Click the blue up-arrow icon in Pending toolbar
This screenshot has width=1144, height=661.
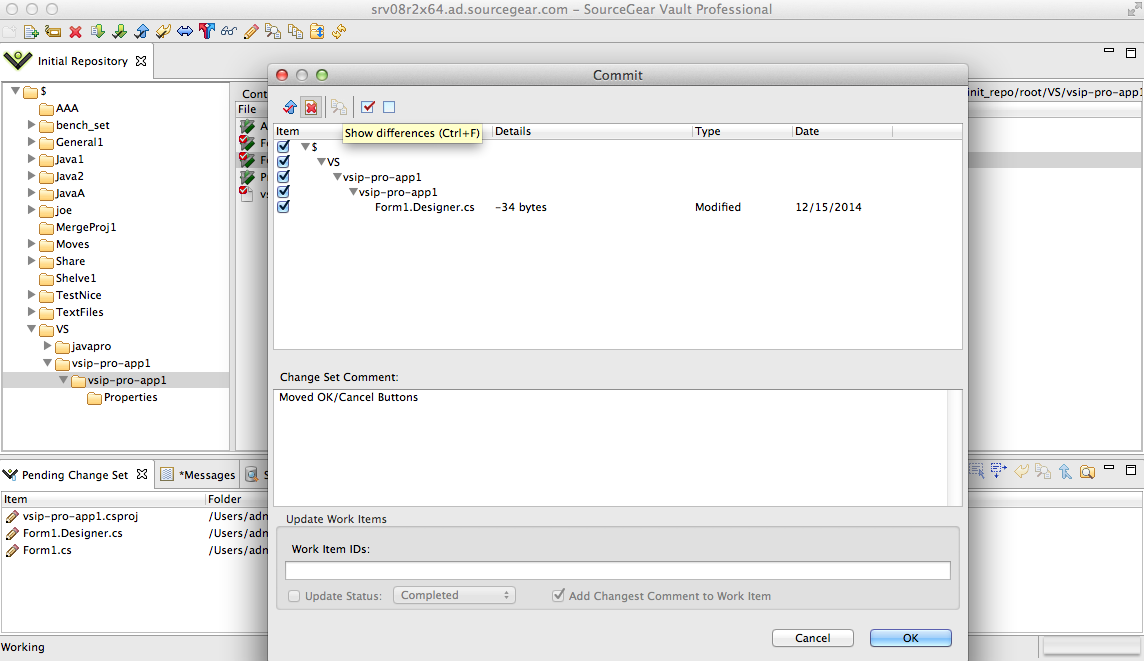pyautogui.click(x=1065, y=471)
